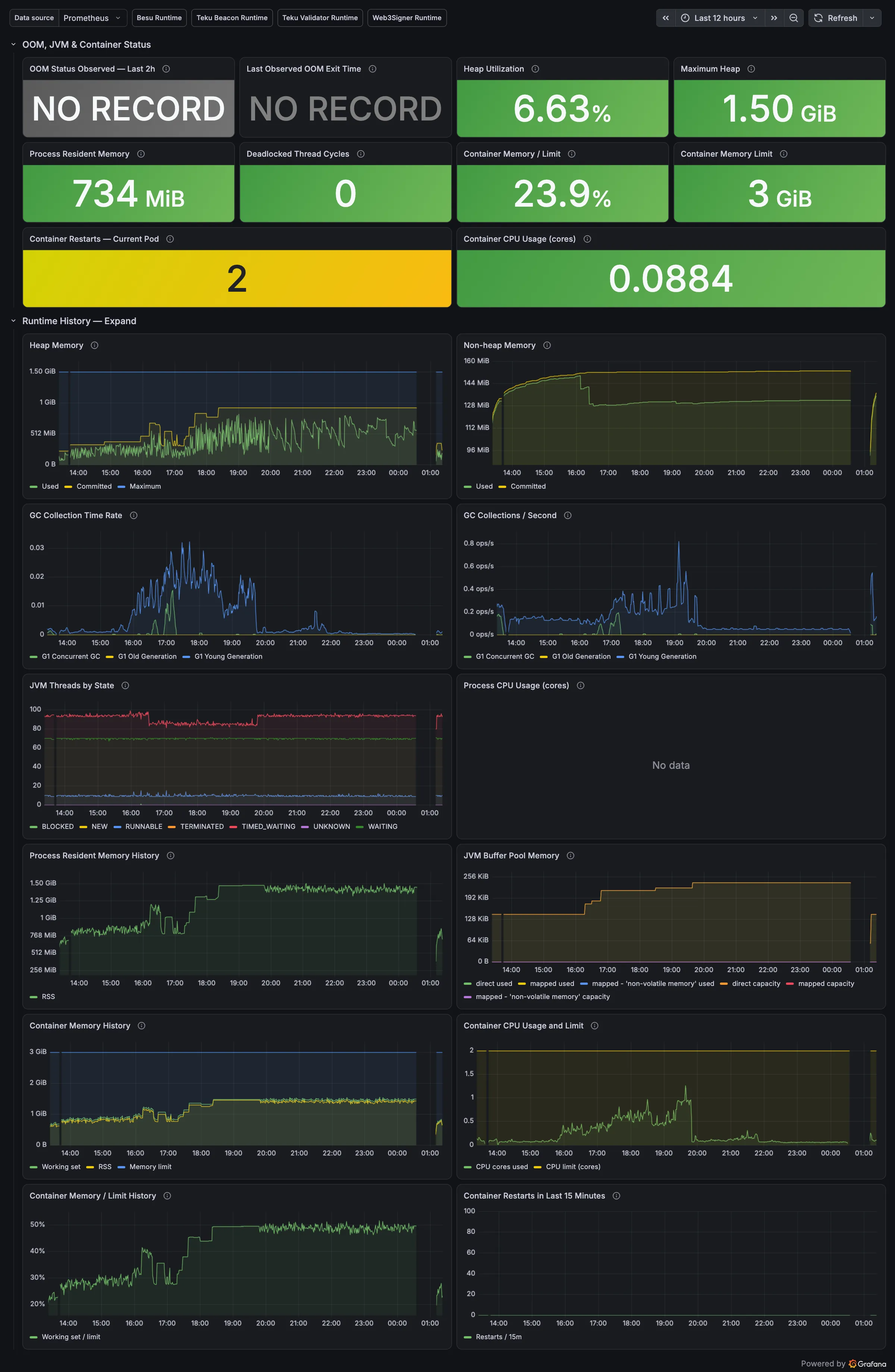This screenshot has height=1372, width=895.
Task: Click direct capacity color swatch in Buffer Pool legend
Action: (723, 983)
